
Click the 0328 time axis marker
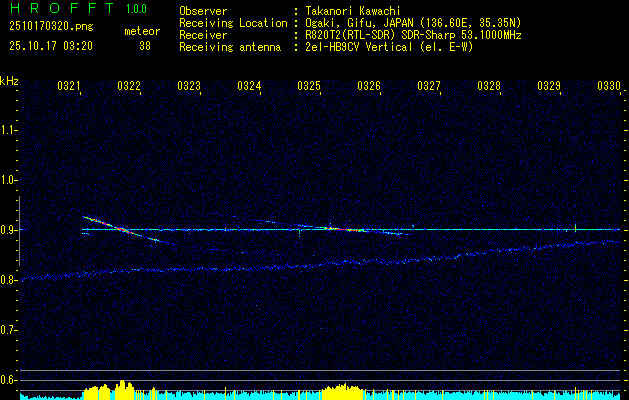click(489, 85)
